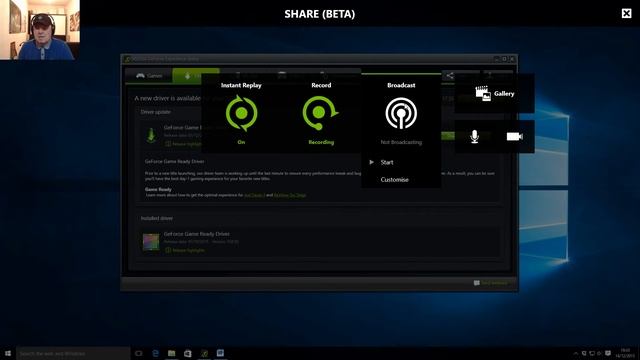Select the green Drivers tab
640x360 pixels.
[x=196, y=76]
